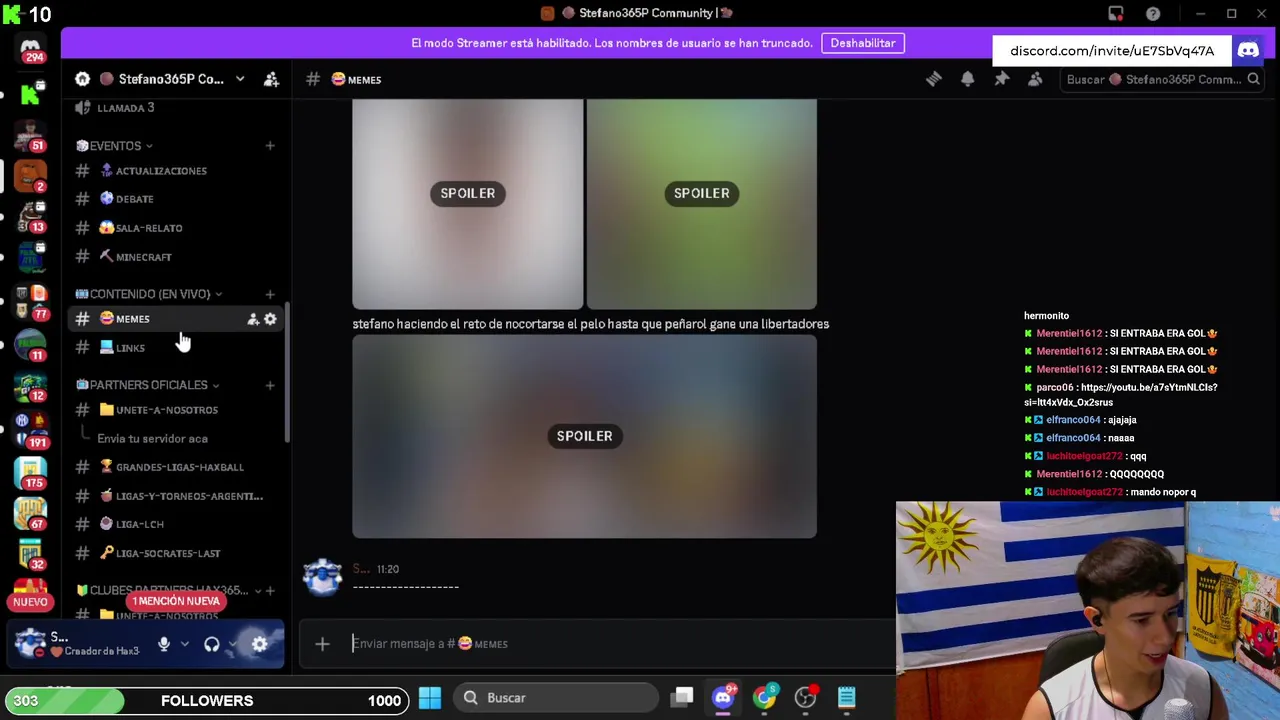The height and width of the screenshot is (720, 1280).
Task: Show pinned messages pin icon
Action: click(x=1001, y=79)
